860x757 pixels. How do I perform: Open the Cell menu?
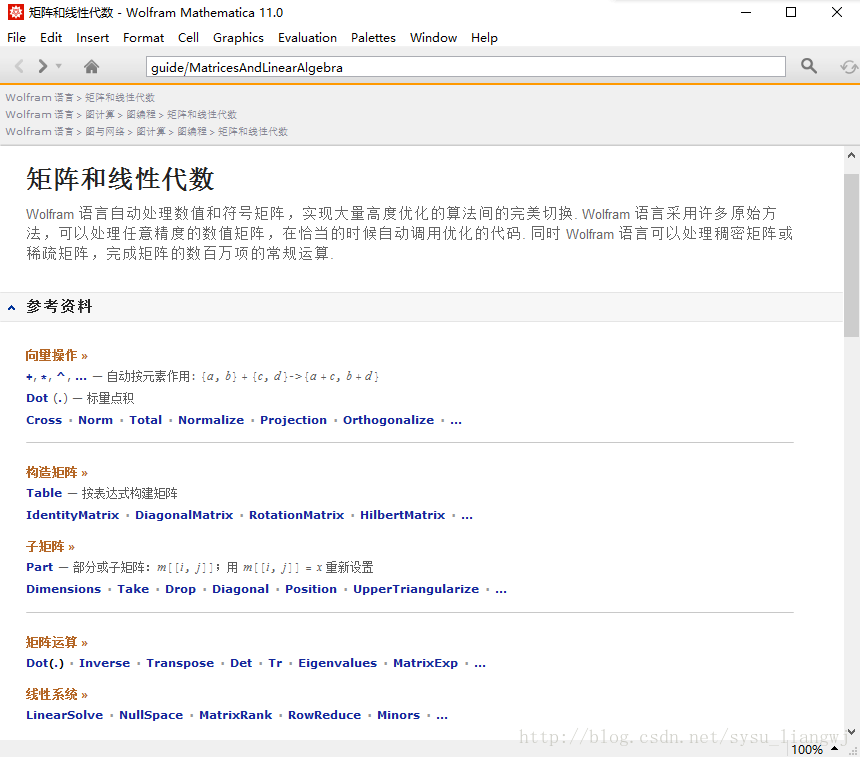pos(188,38)
